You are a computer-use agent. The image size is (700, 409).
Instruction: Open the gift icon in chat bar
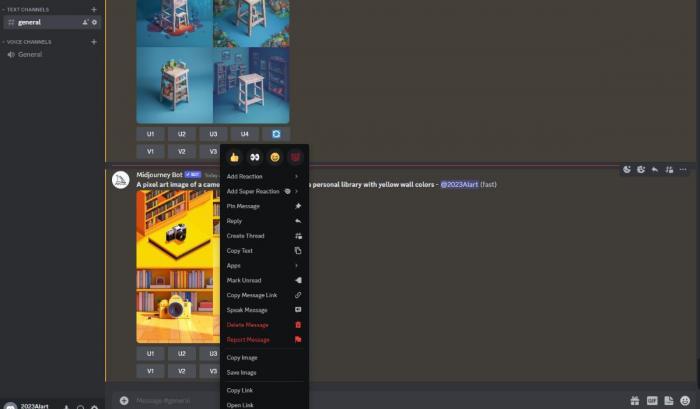[634, 401]
